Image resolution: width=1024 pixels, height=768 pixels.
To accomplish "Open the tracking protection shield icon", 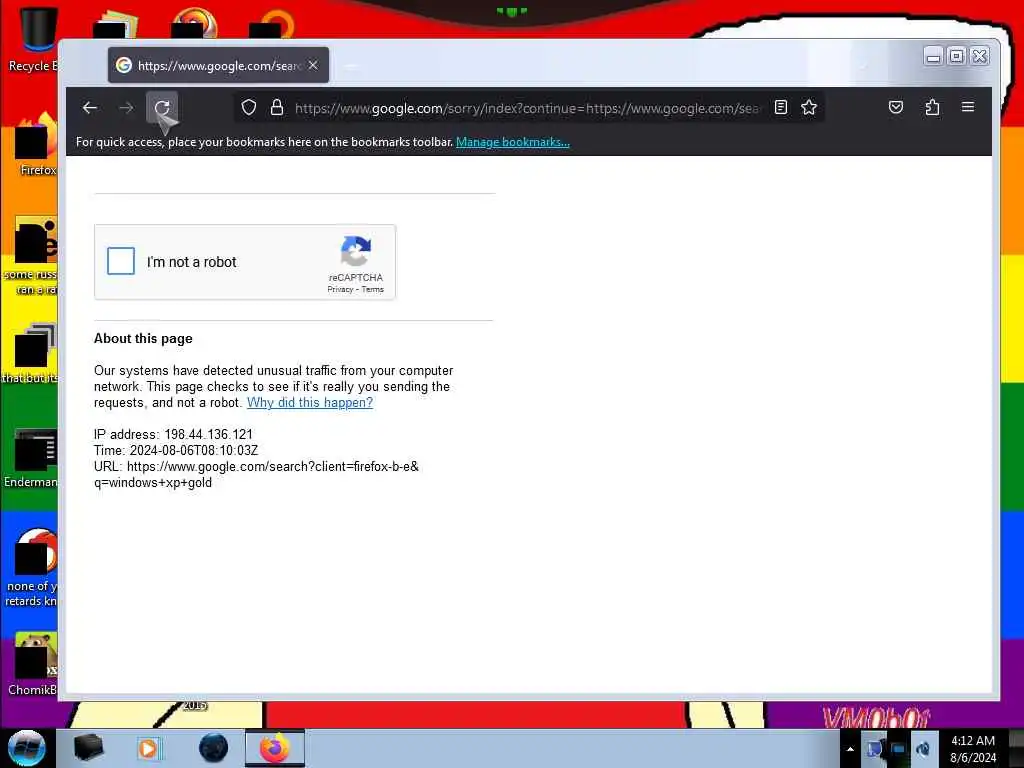I will coord(249,108).
